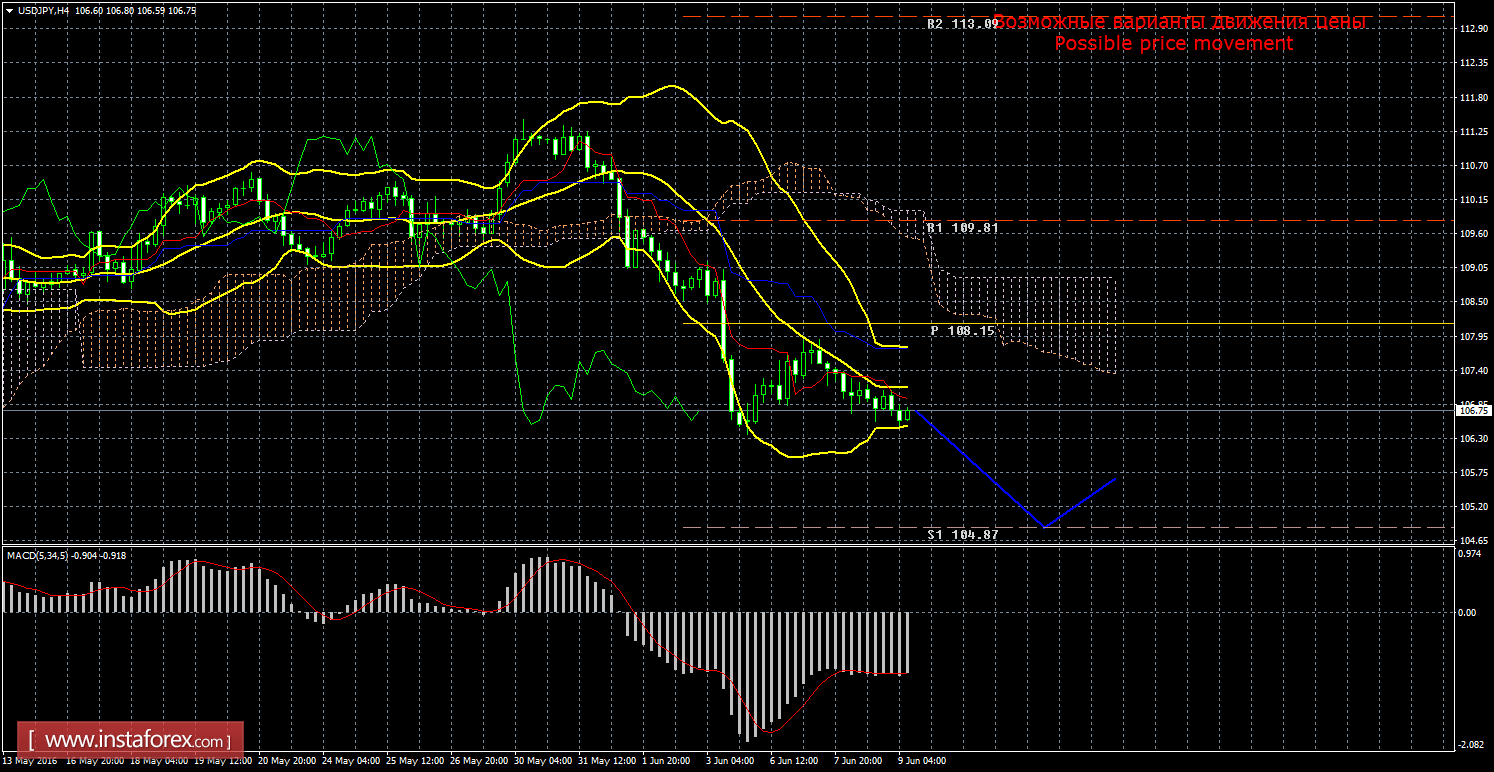1494x772 pixels.
Task: Click the 25 May 12:00 time label
Action: (x=417, y=761)
